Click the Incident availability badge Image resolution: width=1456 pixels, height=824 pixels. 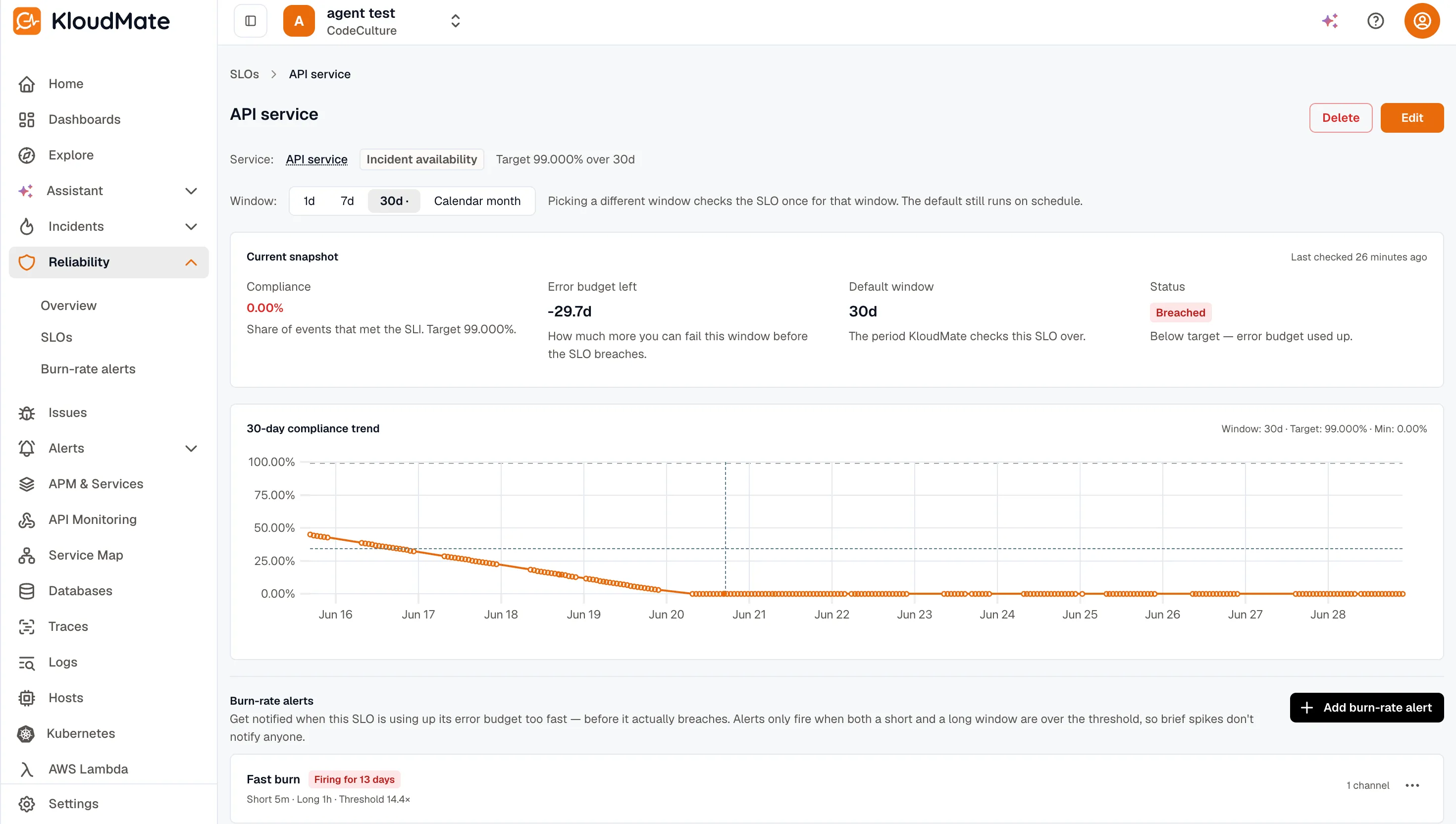(421, 159)
